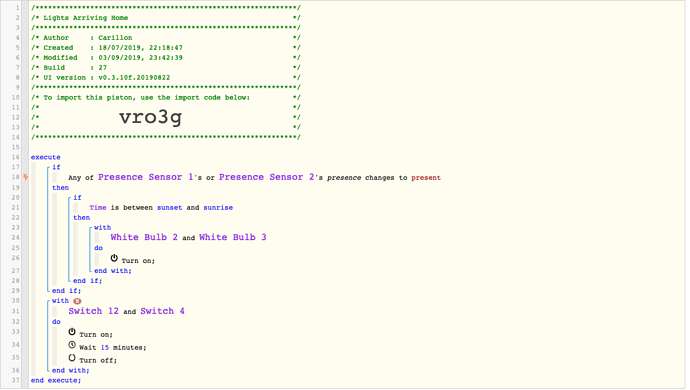Click the 'presence' attribute word
The image size is (690, 390).
[344, 178]
